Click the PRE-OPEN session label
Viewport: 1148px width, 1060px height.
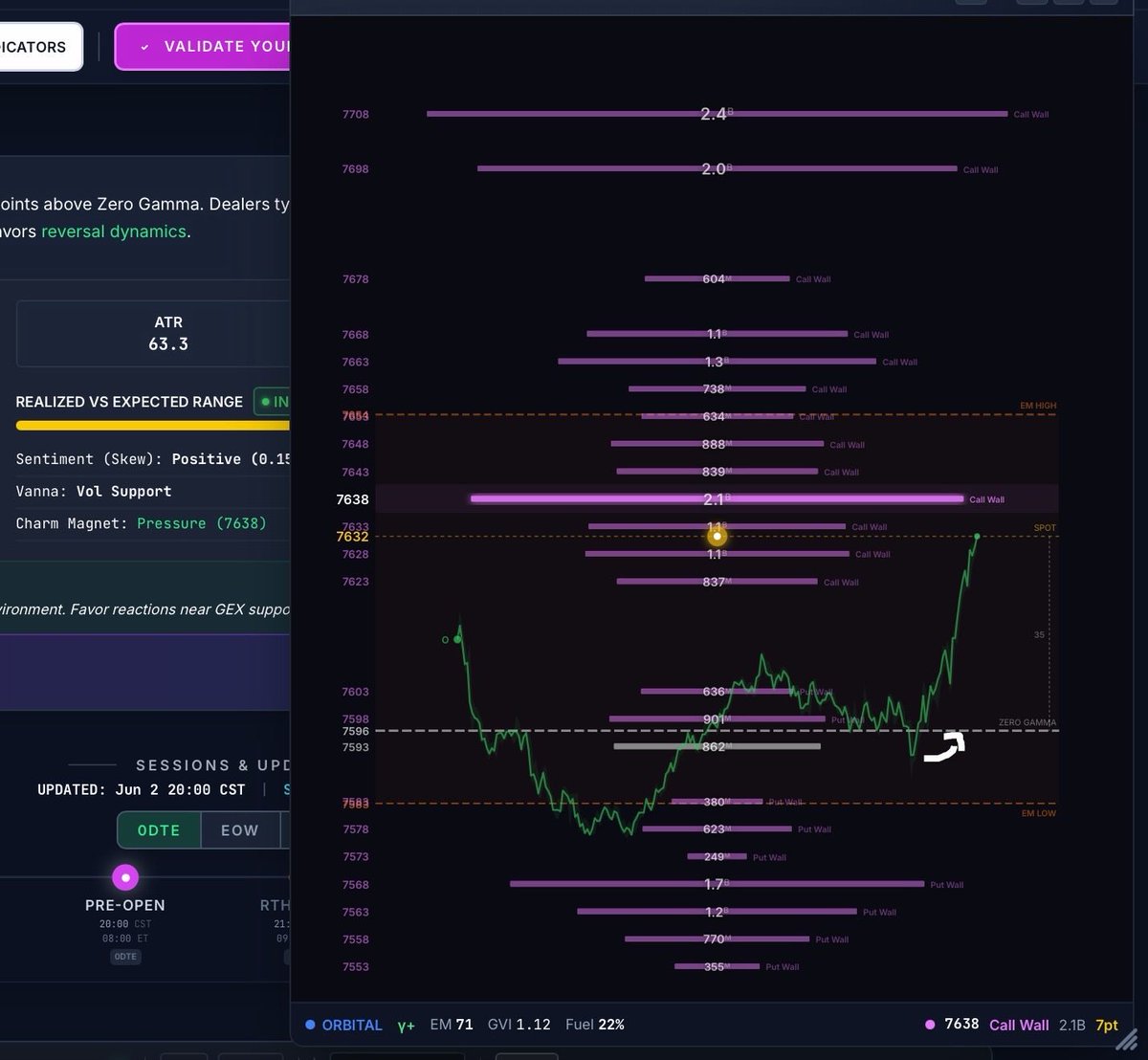125,905
